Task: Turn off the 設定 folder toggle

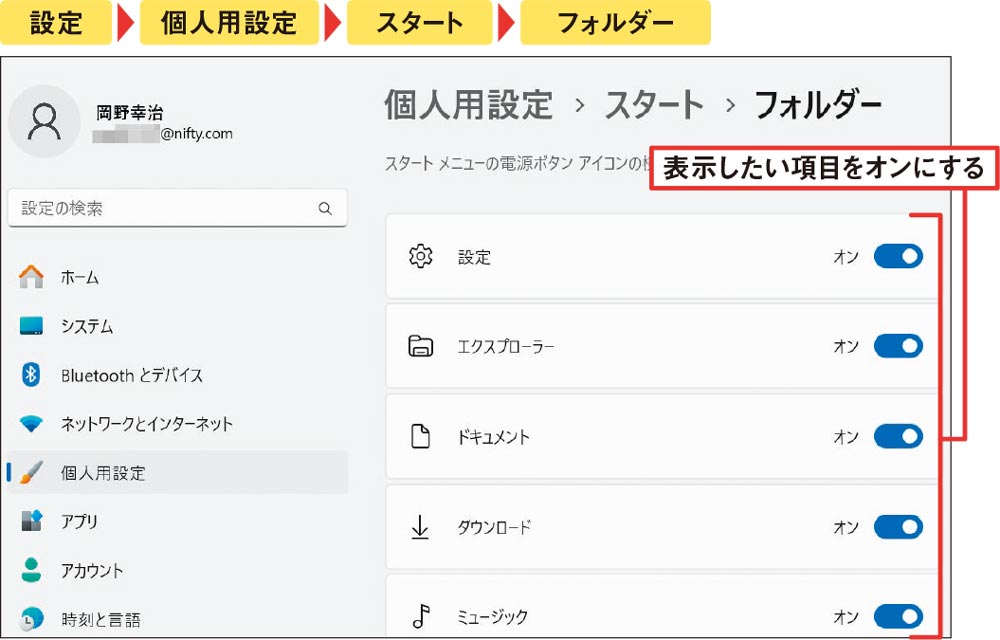Action: (x=898, y=256)
